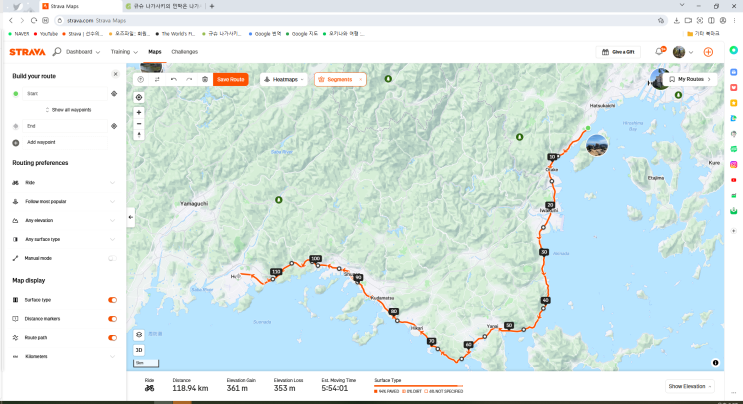This screenshot has height=404, width=743.
Task: Close the Build your route panel
Action: point(115,74)
